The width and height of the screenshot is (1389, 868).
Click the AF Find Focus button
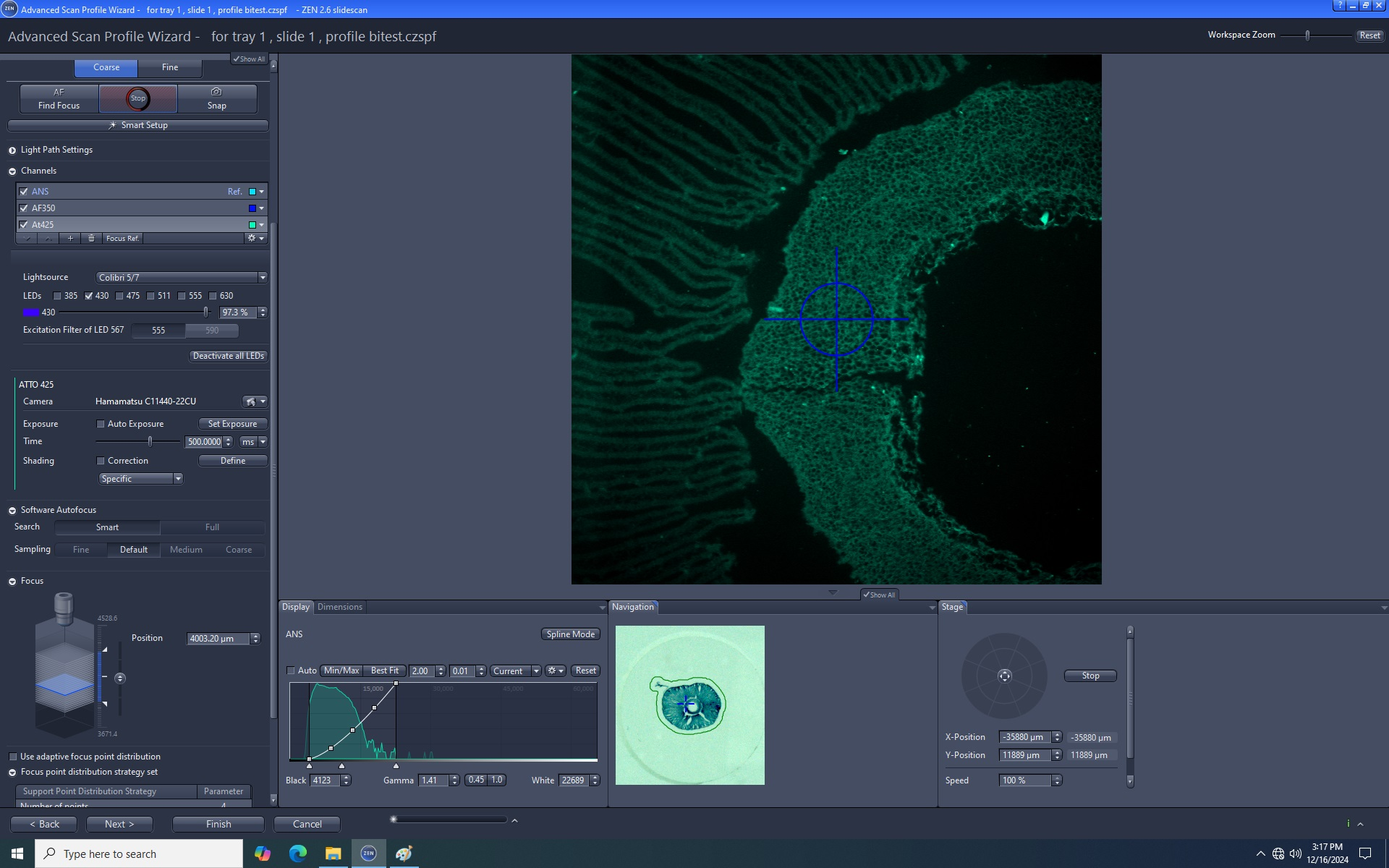click(59, 98)
